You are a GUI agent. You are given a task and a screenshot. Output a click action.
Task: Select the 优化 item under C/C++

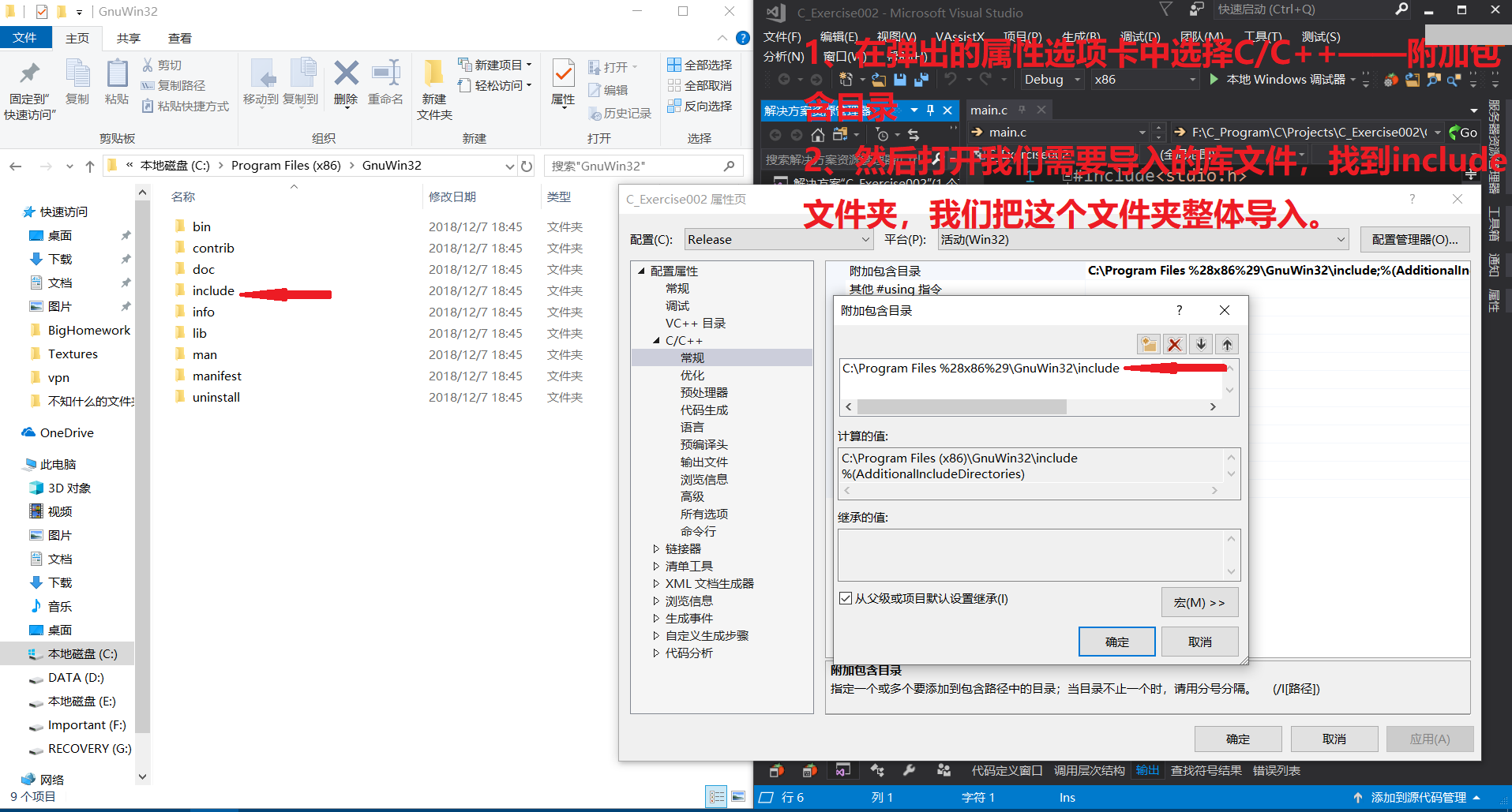click(x=692, y=375)
